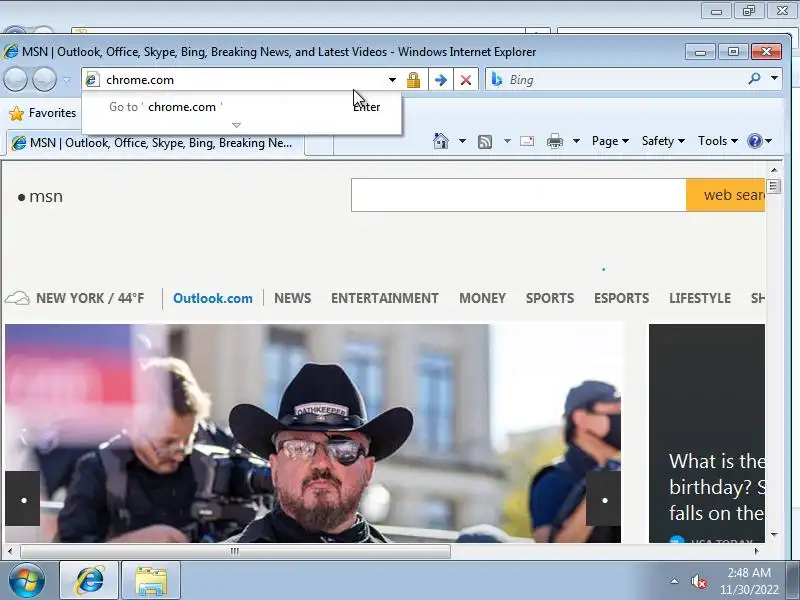Select the MSN browser tab
Image resolution: width=800 pixels, height=600 pixels.
tap(155, 143)
